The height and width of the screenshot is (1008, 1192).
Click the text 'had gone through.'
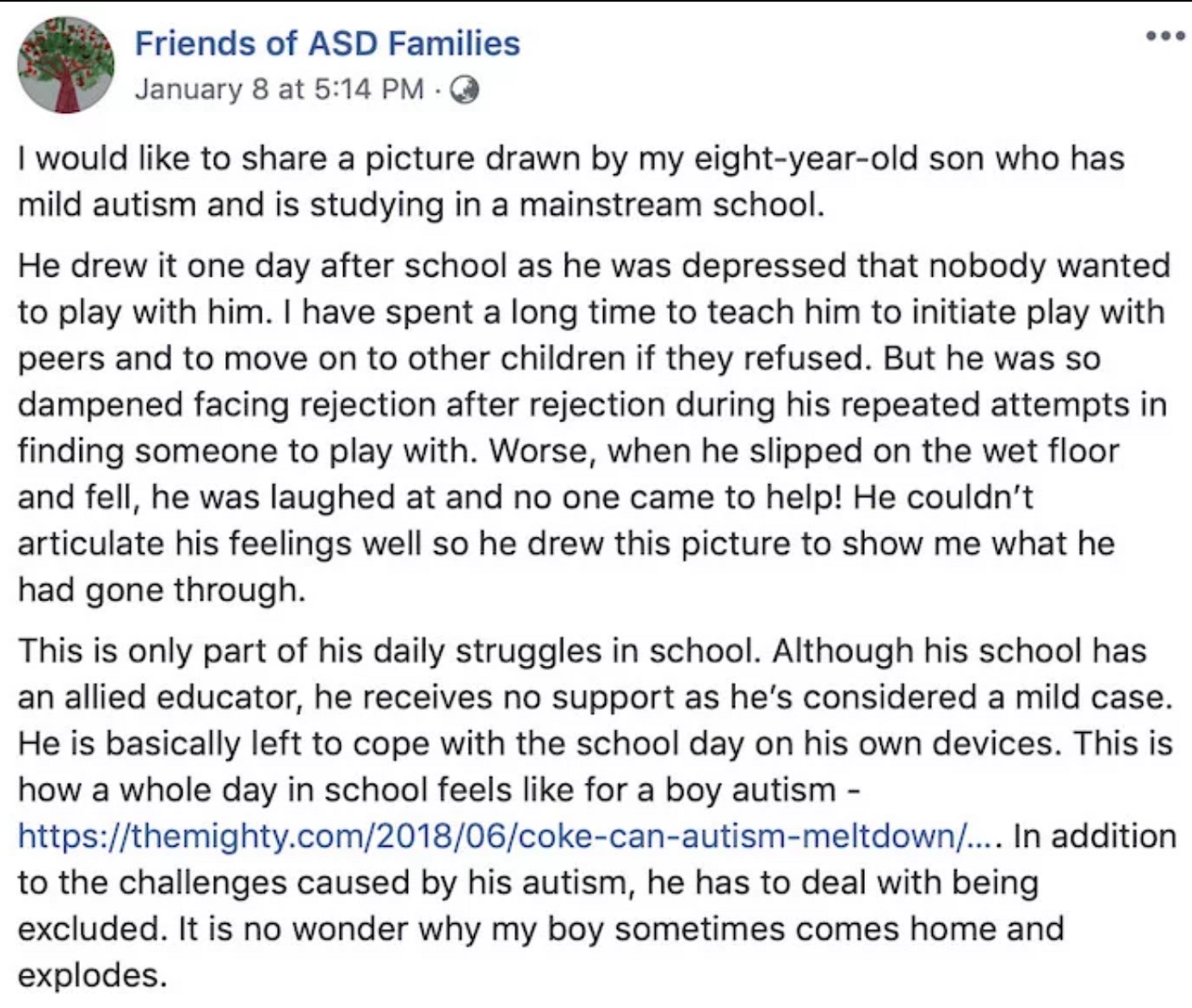click(161, 588)
